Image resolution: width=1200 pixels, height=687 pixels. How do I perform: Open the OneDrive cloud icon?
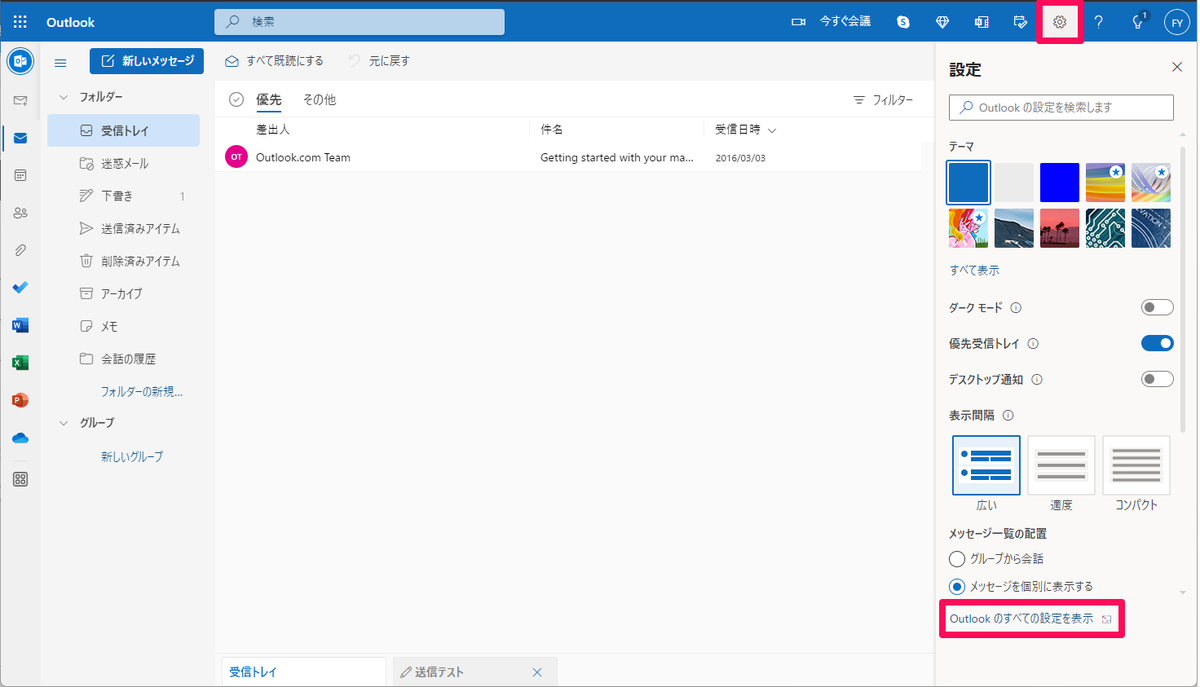click(x=20, y=438)
